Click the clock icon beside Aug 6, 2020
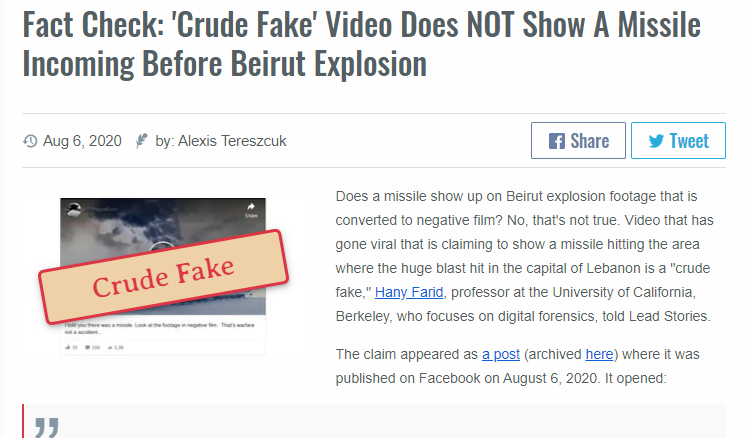This screenshot has height=438, width=748. point(30,141)
